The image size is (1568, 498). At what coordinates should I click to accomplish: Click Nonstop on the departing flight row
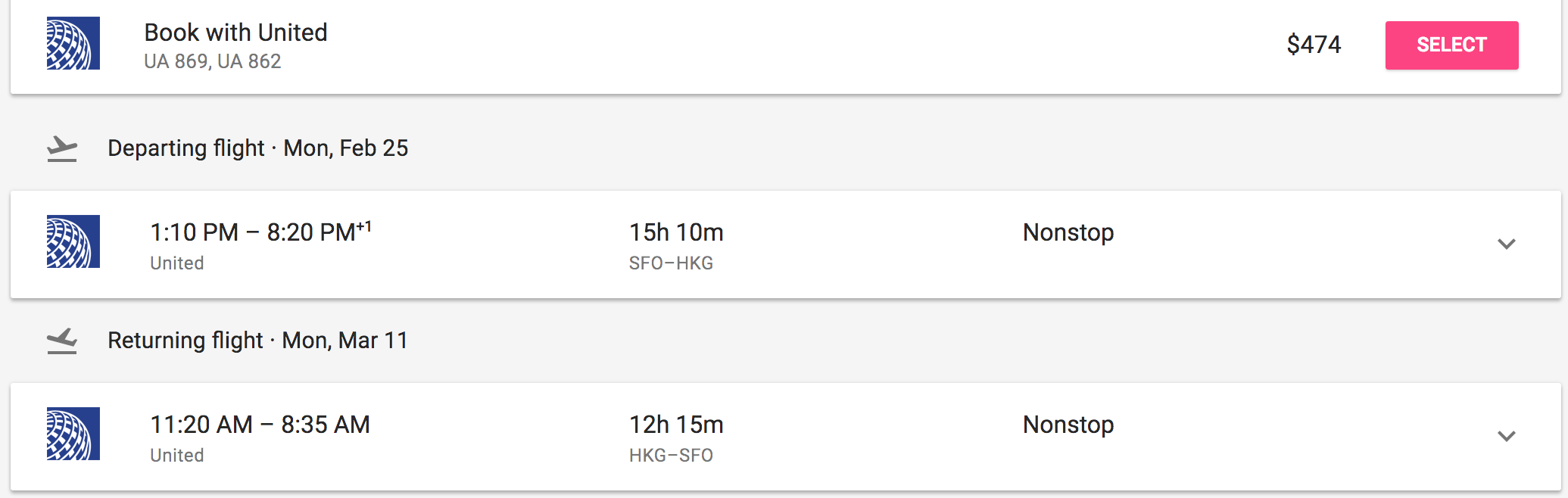point(1068,232)
